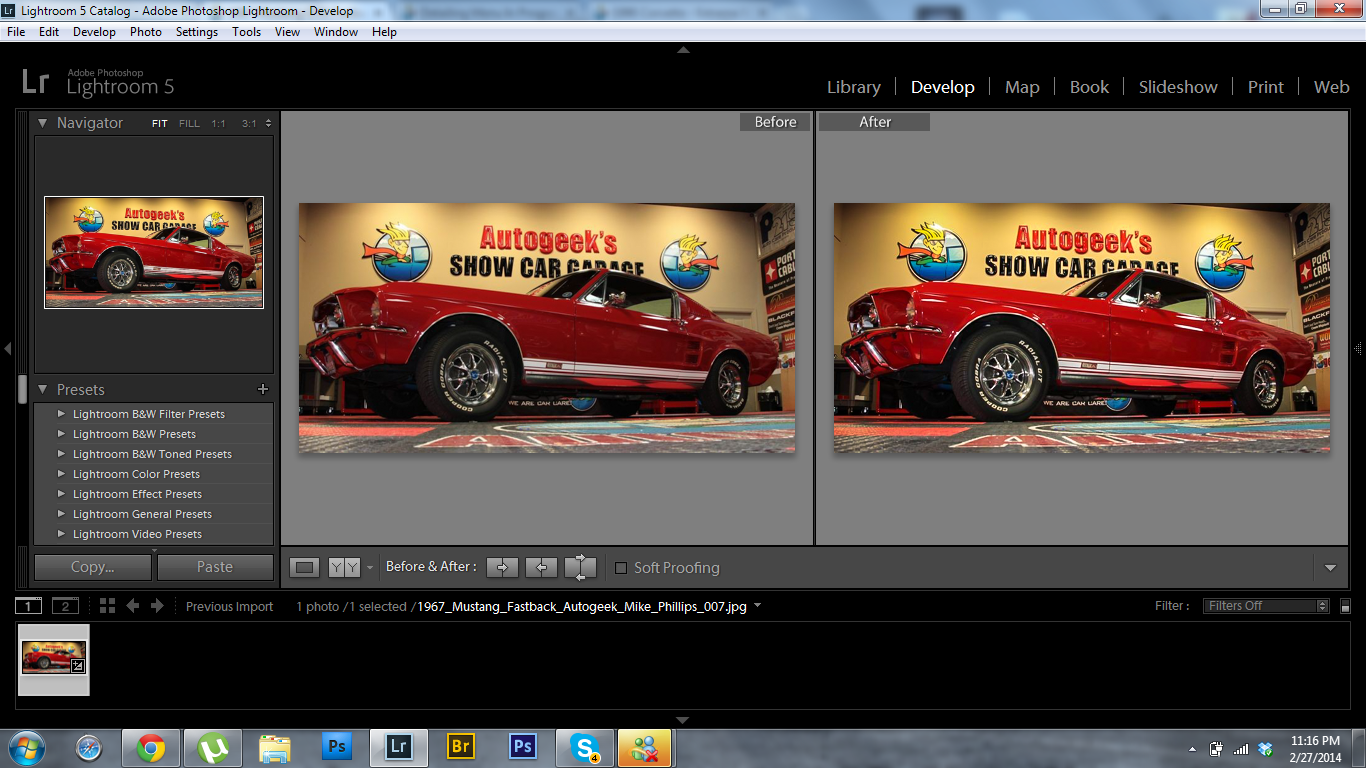Click the Navigator preview image
This screenshot has width=1366, height=768.
(x=154, y=252)
